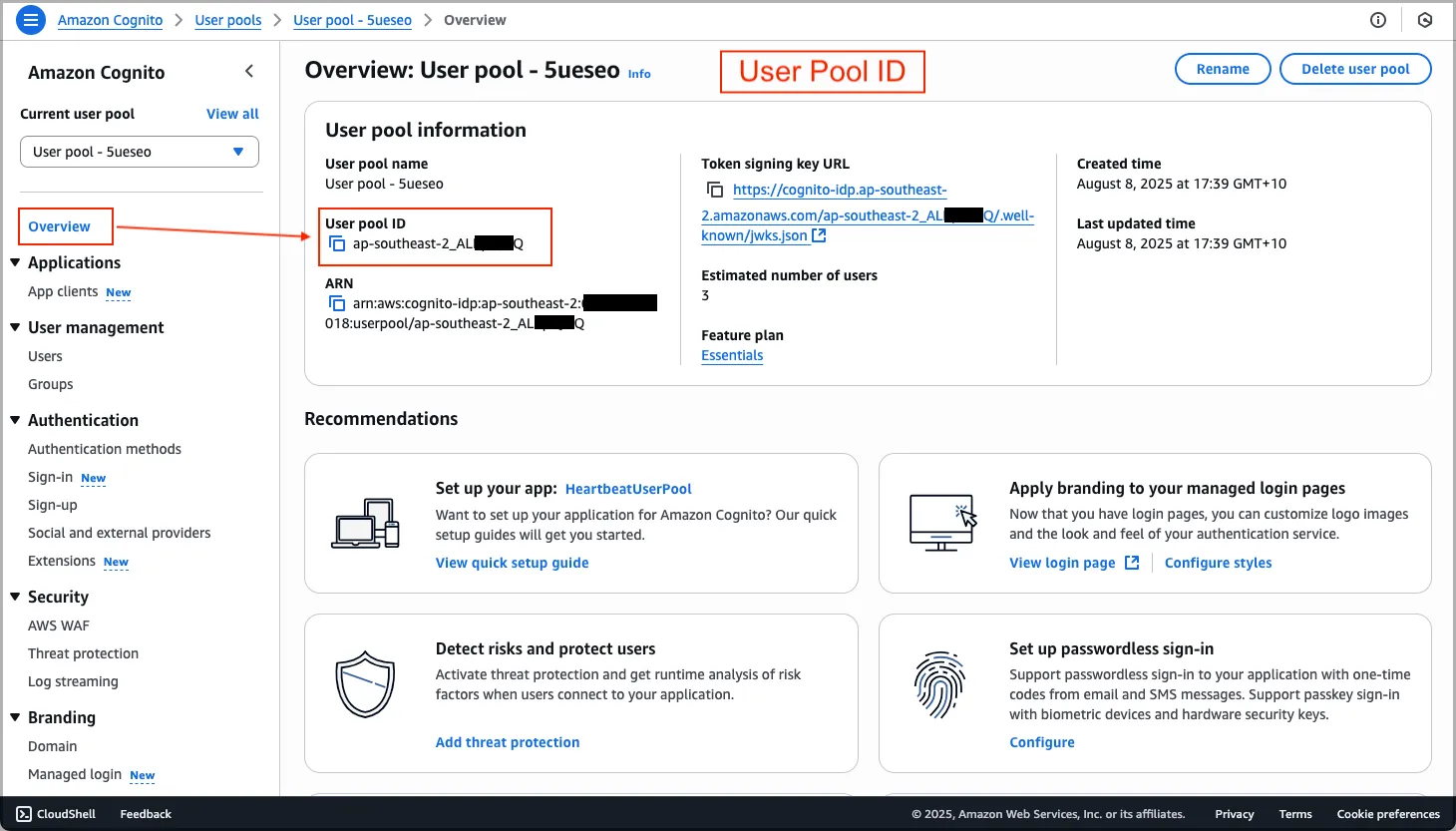Screen dimensions: 1456x831
Task: Select Overview in the sidebar
Action: coord(59,226)
